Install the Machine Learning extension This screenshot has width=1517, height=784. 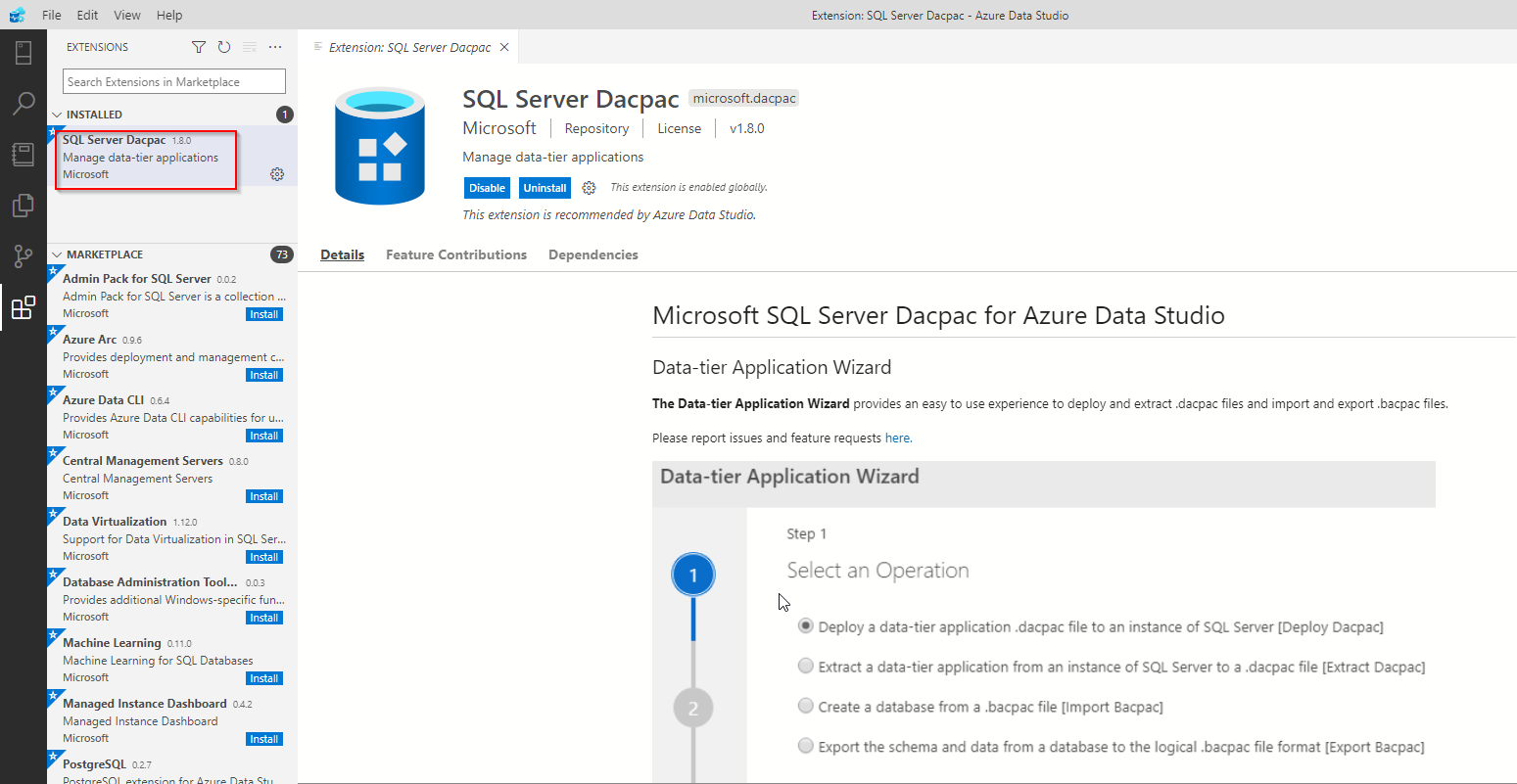click(264, 678)
